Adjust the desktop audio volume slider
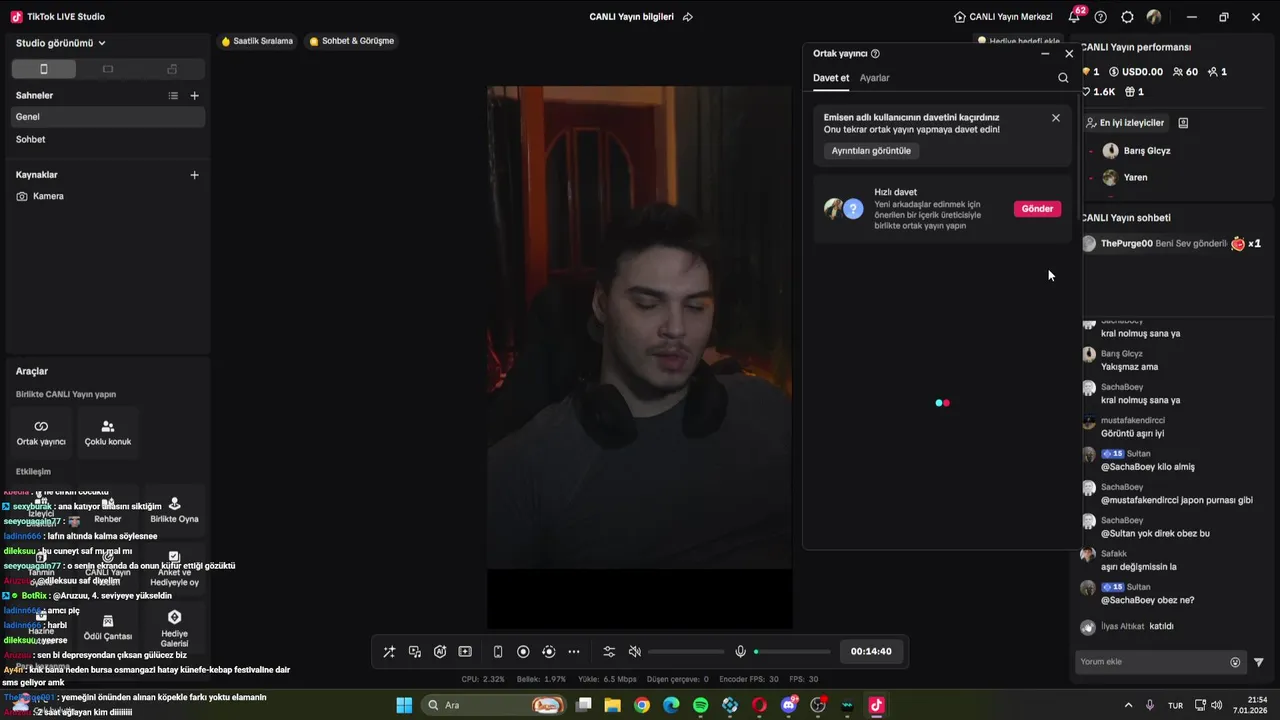This screenshot has width=1280, height=720. [686, 652]
